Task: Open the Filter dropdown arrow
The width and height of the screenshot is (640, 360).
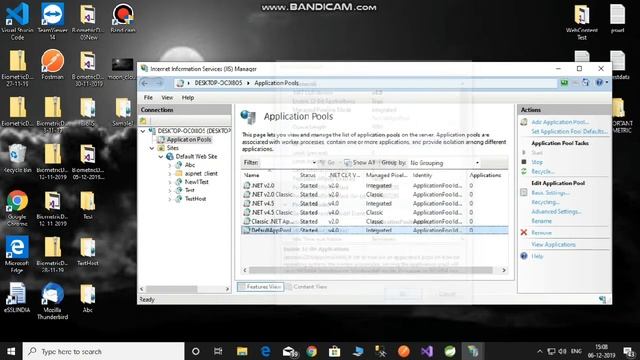Action: tap(314, 163)
